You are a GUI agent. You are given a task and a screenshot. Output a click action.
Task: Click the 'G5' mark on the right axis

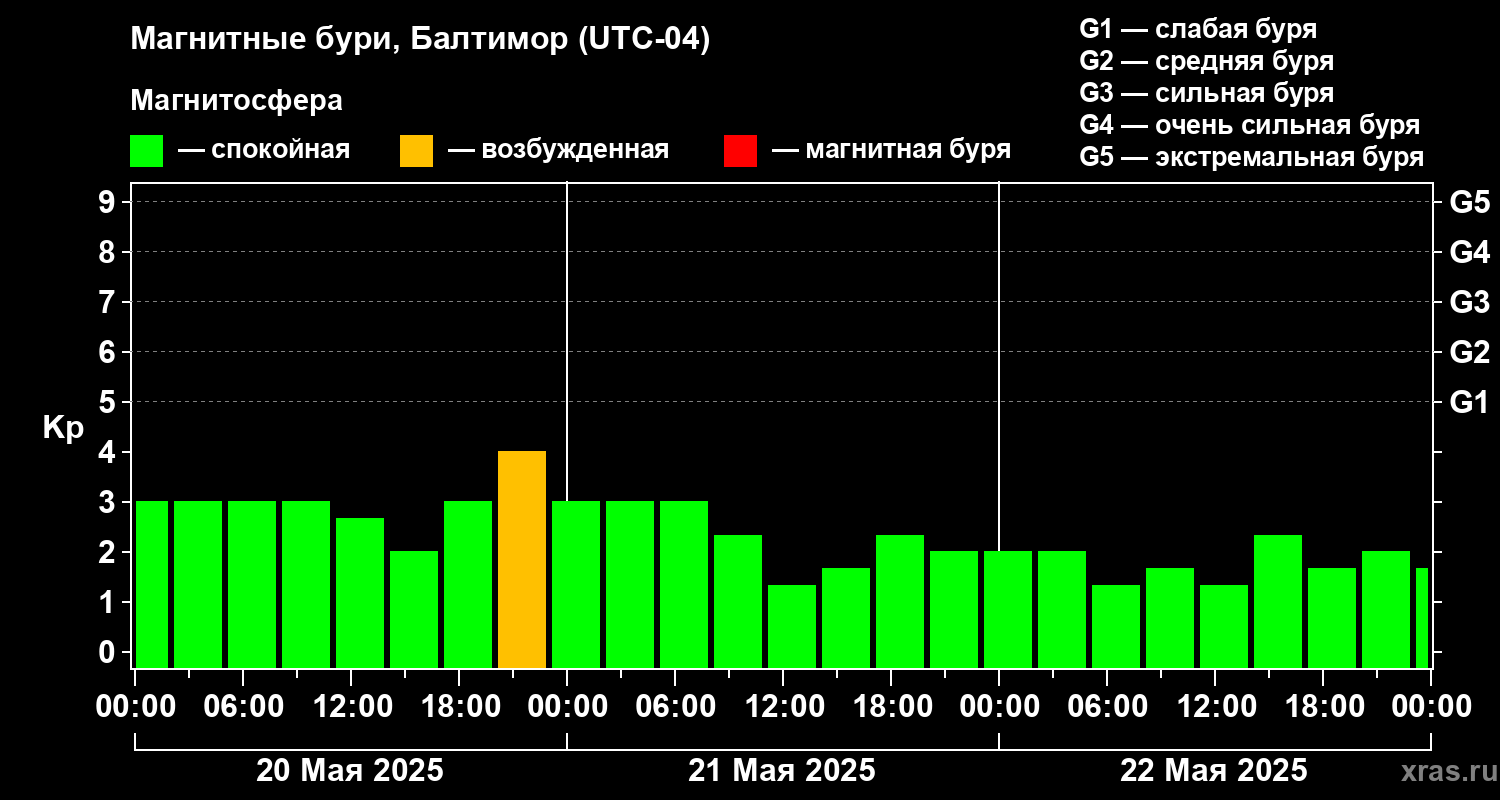[x=1469, y=202]
